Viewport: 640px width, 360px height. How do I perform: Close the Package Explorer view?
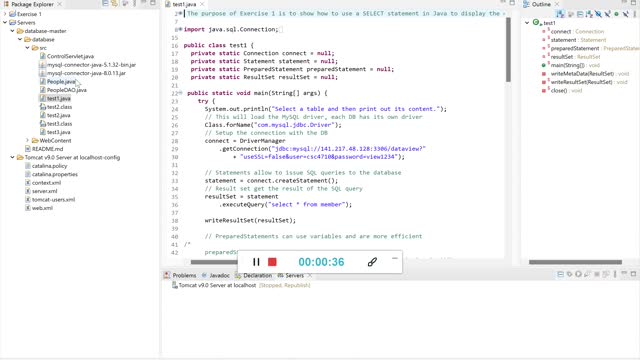click(x=59, y=4)
